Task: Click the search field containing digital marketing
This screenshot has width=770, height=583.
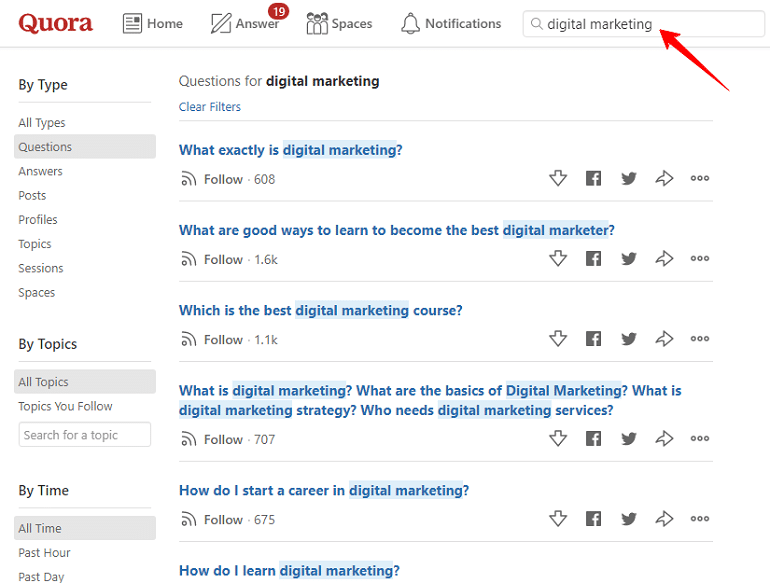Action: 643,24
